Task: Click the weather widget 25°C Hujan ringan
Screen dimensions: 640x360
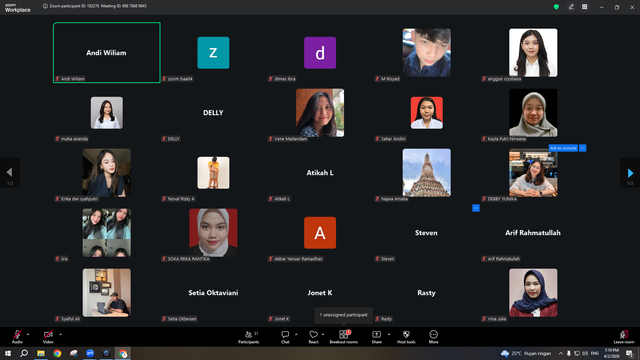Action: coord(526,353)
